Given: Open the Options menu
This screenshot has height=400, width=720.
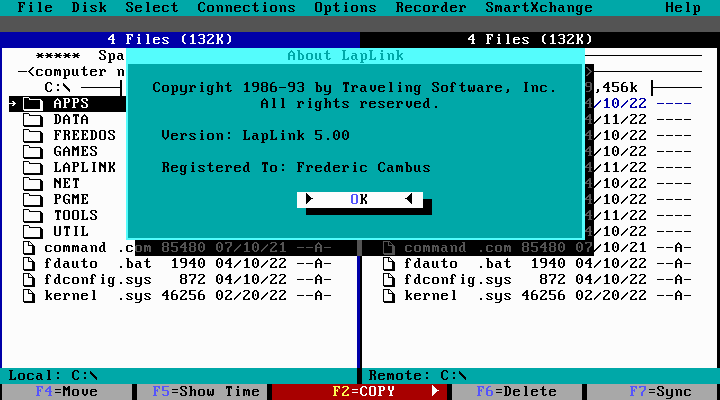Looking at the screenshot, I should pyautogui.click(x=345, y=8).
